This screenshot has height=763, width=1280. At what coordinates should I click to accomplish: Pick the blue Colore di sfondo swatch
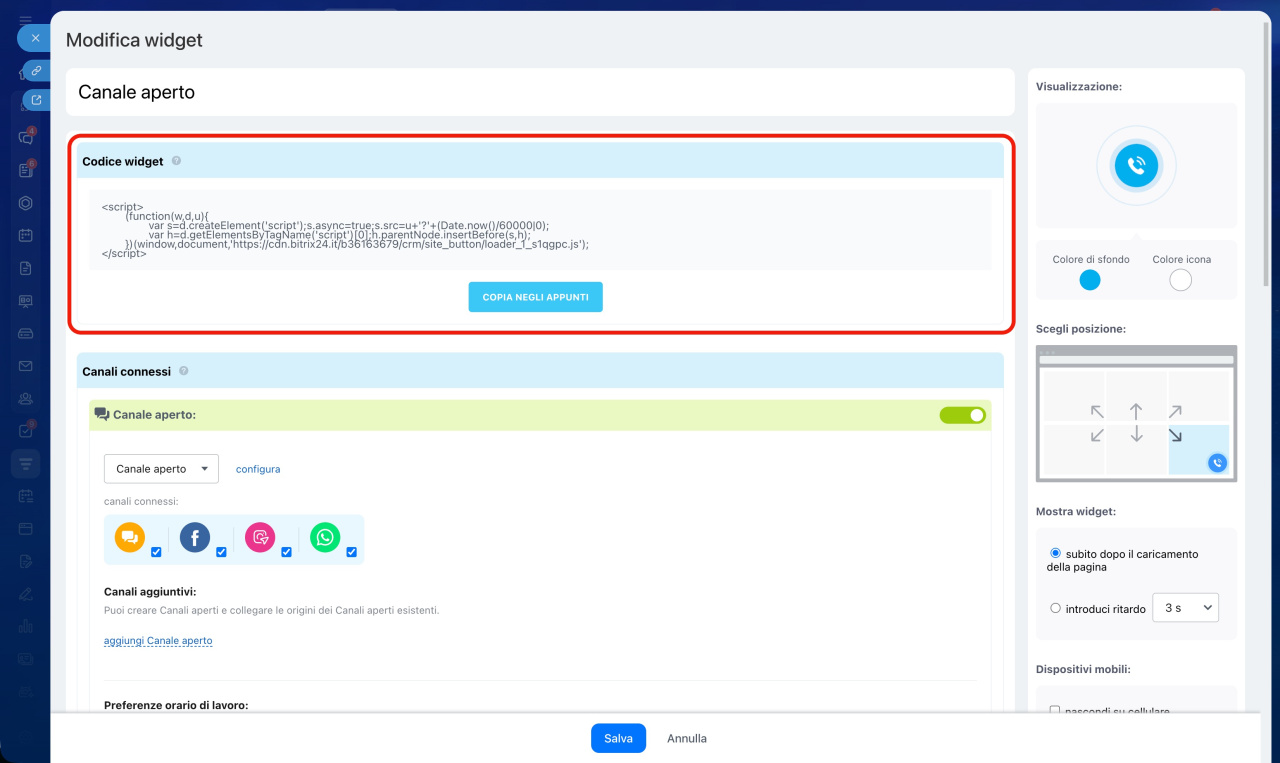pyautogui.click(x=1090, y=280)
